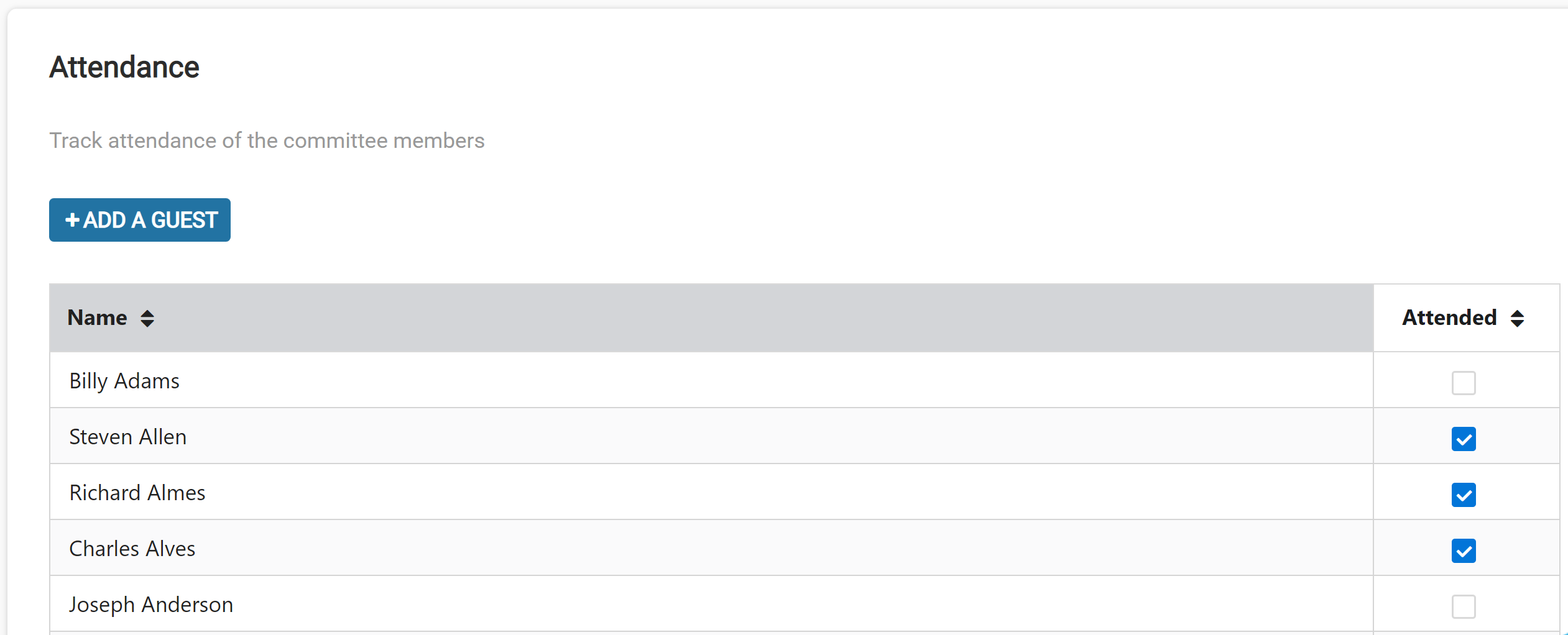Uncheck Steven Allen's Attended checkbox
This screenshot has height=635, width=1568.
(x=1464, y=439)
